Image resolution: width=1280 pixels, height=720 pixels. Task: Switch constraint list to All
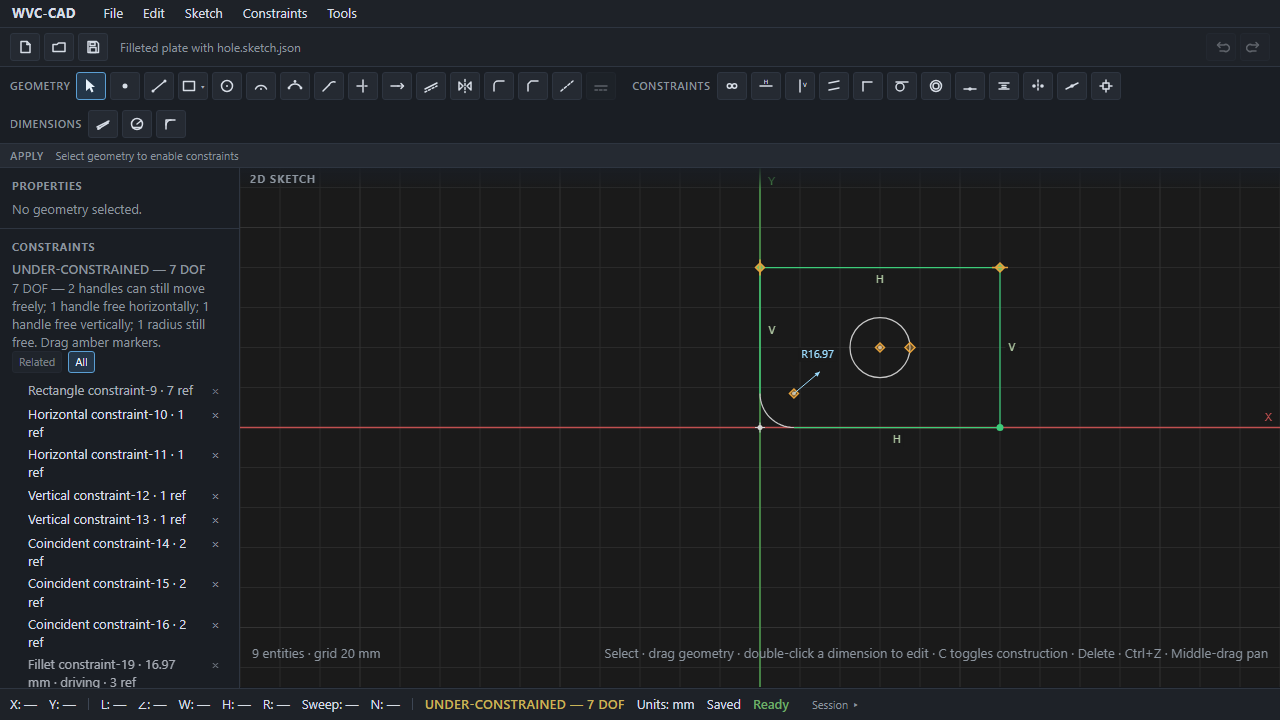click(x=81, y=362)
